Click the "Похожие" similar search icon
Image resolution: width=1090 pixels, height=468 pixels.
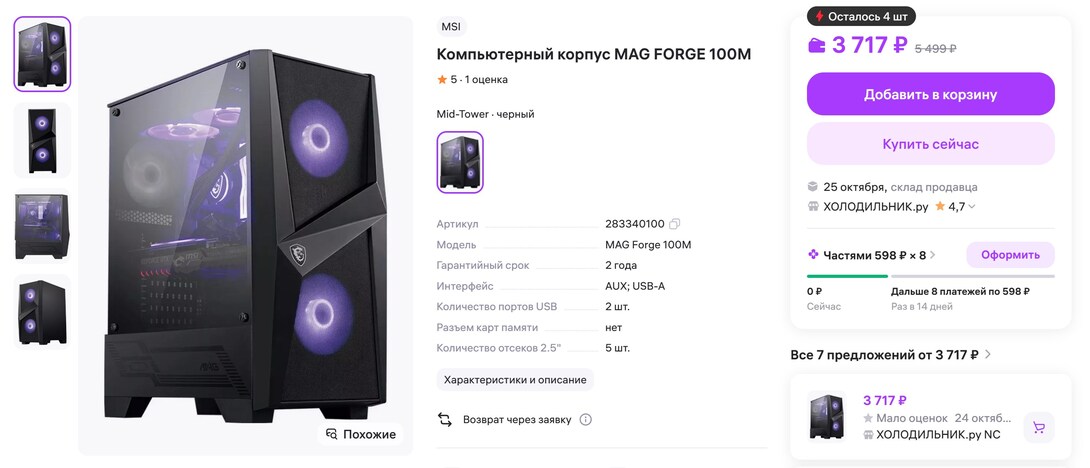pyautogui.click(x=332, y=434)
